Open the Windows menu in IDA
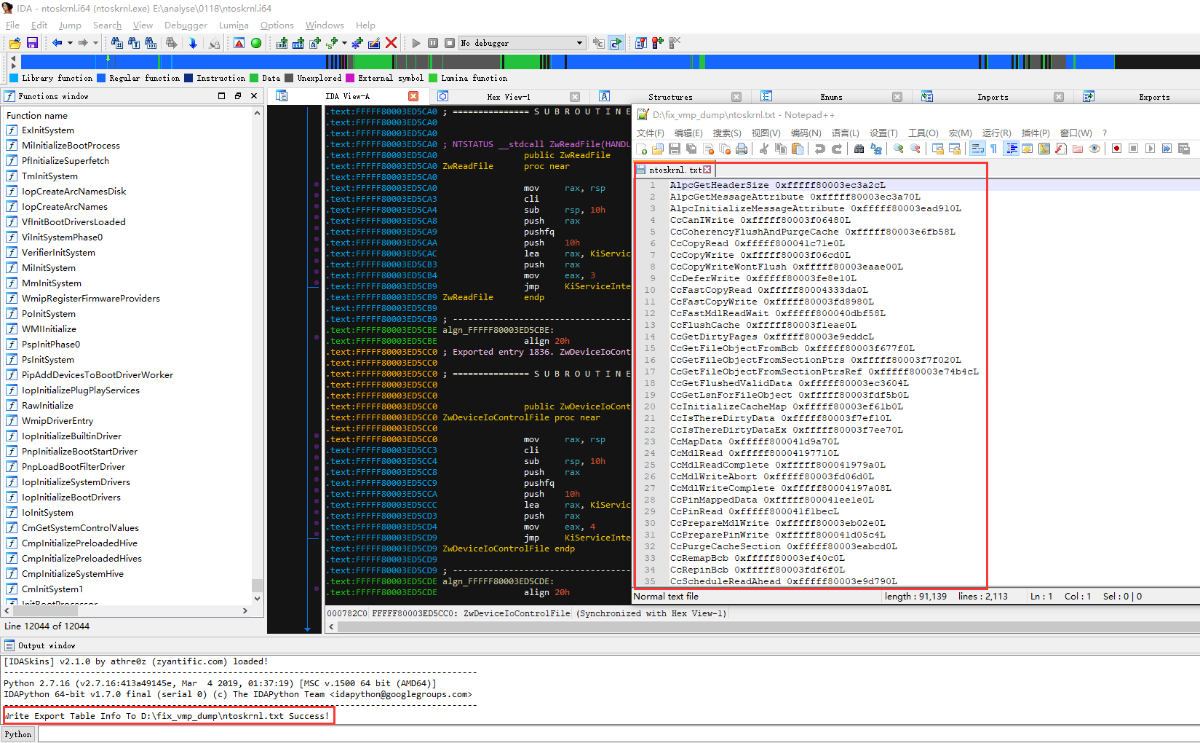 (x=324, y=25)
